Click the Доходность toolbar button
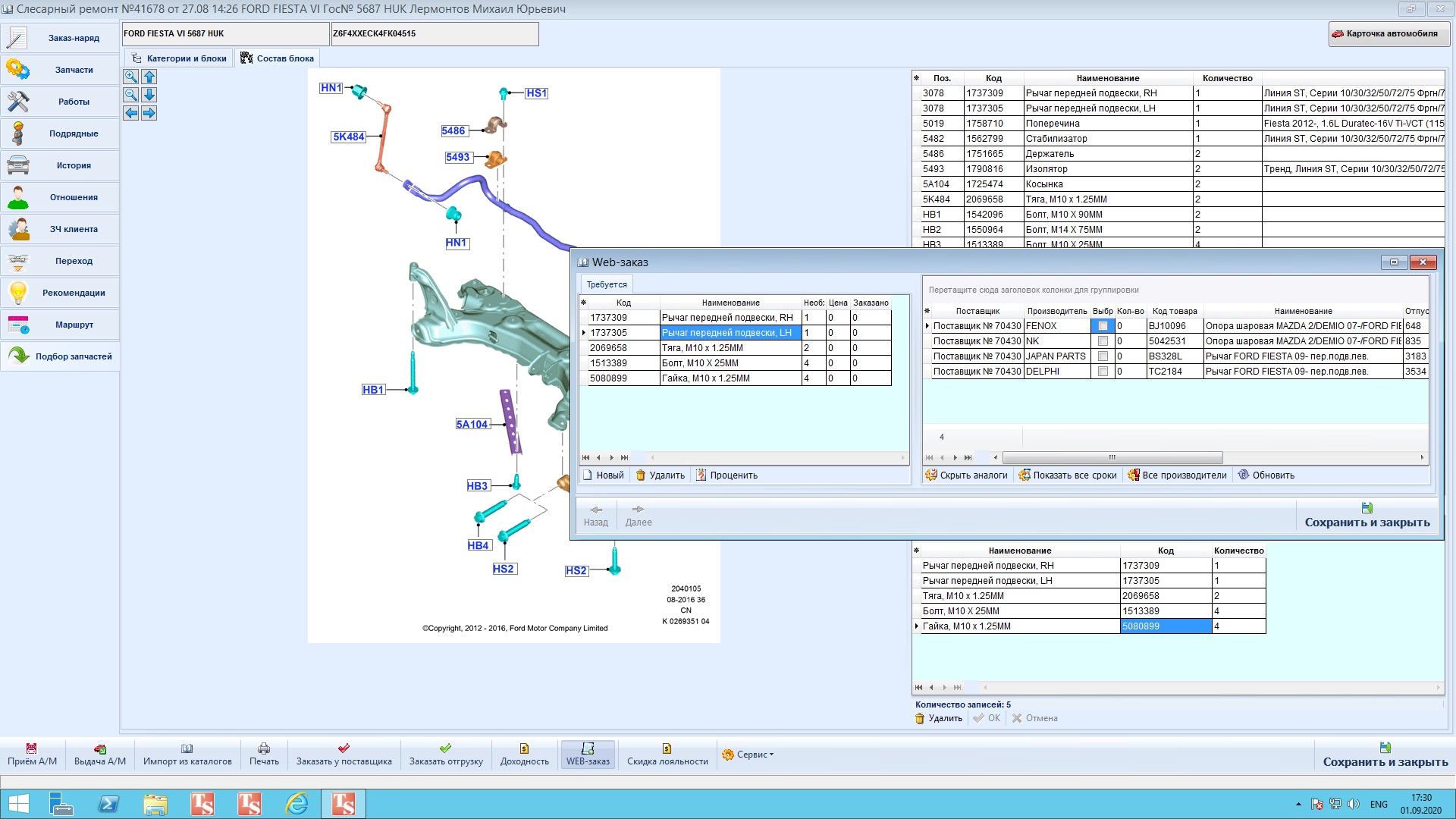1456x819 pixels. tap(525, 755)
